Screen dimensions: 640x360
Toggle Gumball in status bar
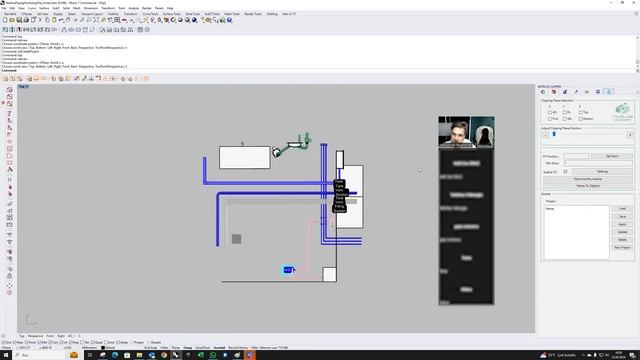pyautogui.click(x=219, y=348)
